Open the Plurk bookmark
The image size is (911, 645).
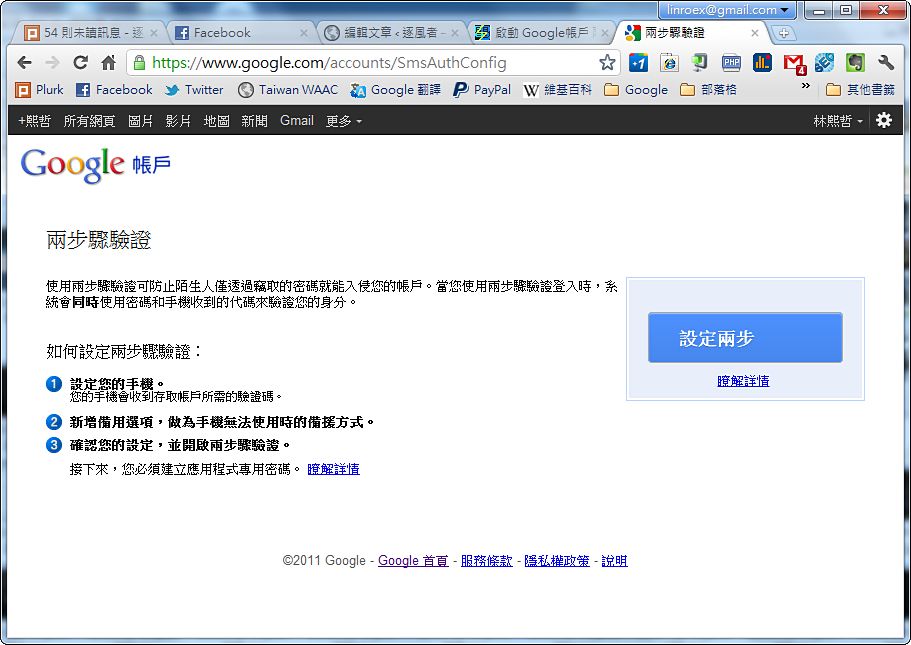point(39,89)
